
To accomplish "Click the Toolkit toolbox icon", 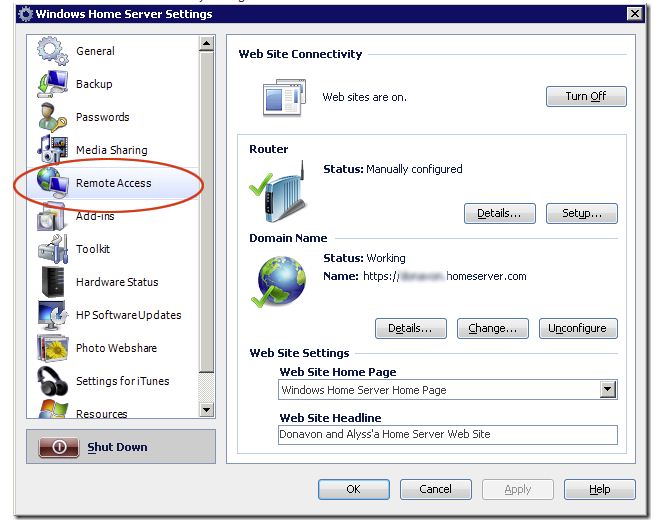I will click(x=53, y=249).
